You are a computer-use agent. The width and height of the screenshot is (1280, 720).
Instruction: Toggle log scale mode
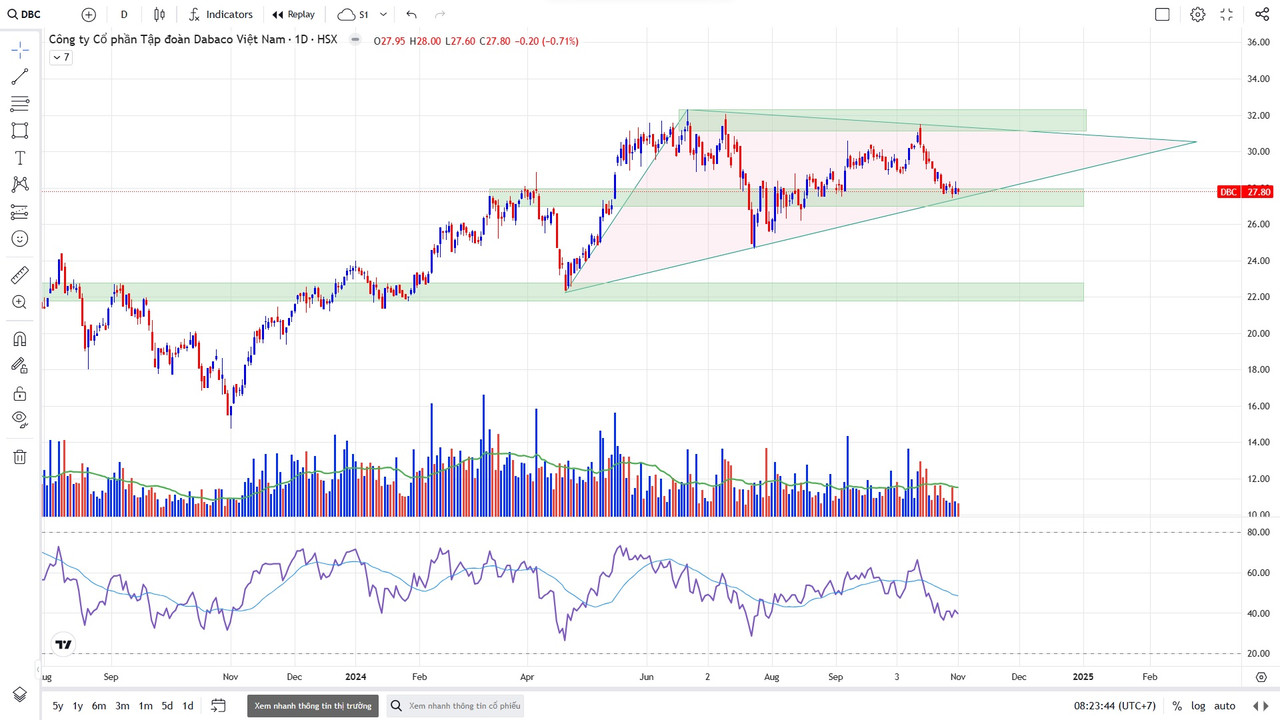1198,706
